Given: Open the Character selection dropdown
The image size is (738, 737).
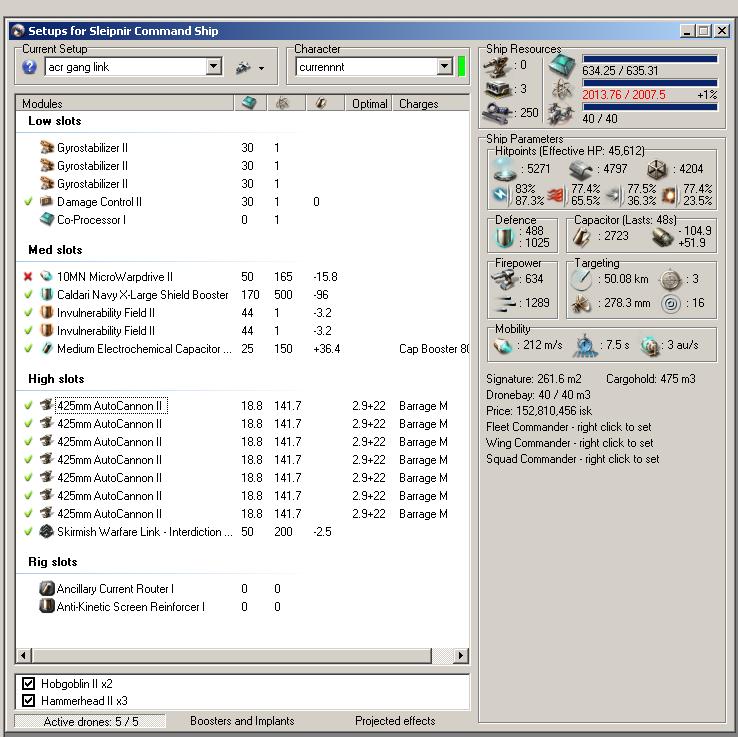Looking at the screenshot, I should click(444, 66).
